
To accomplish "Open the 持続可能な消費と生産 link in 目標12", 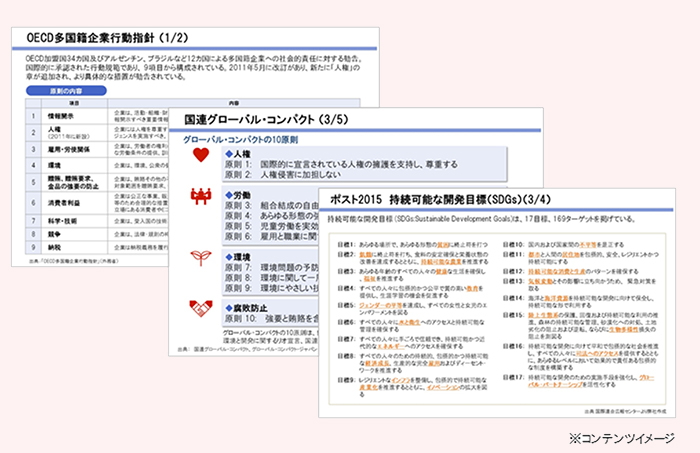I will click(557, 271).
